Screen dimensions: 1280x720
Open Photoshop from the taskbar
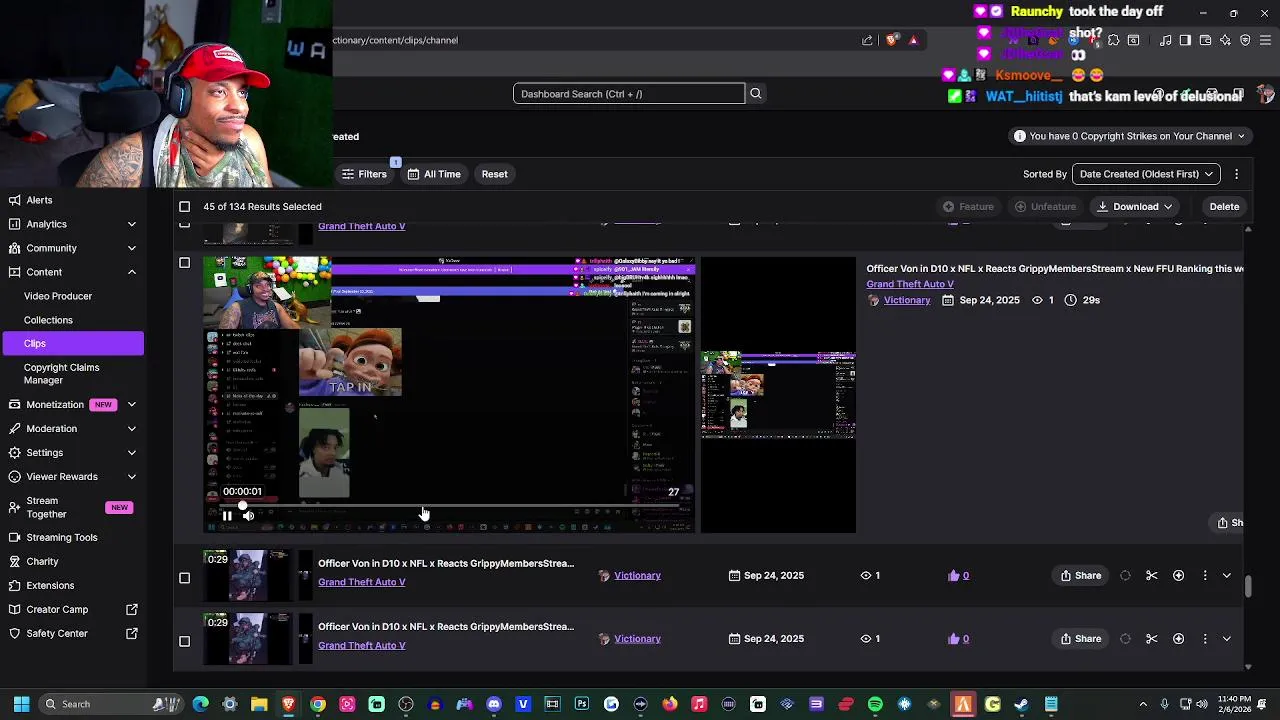pos(582,704)
